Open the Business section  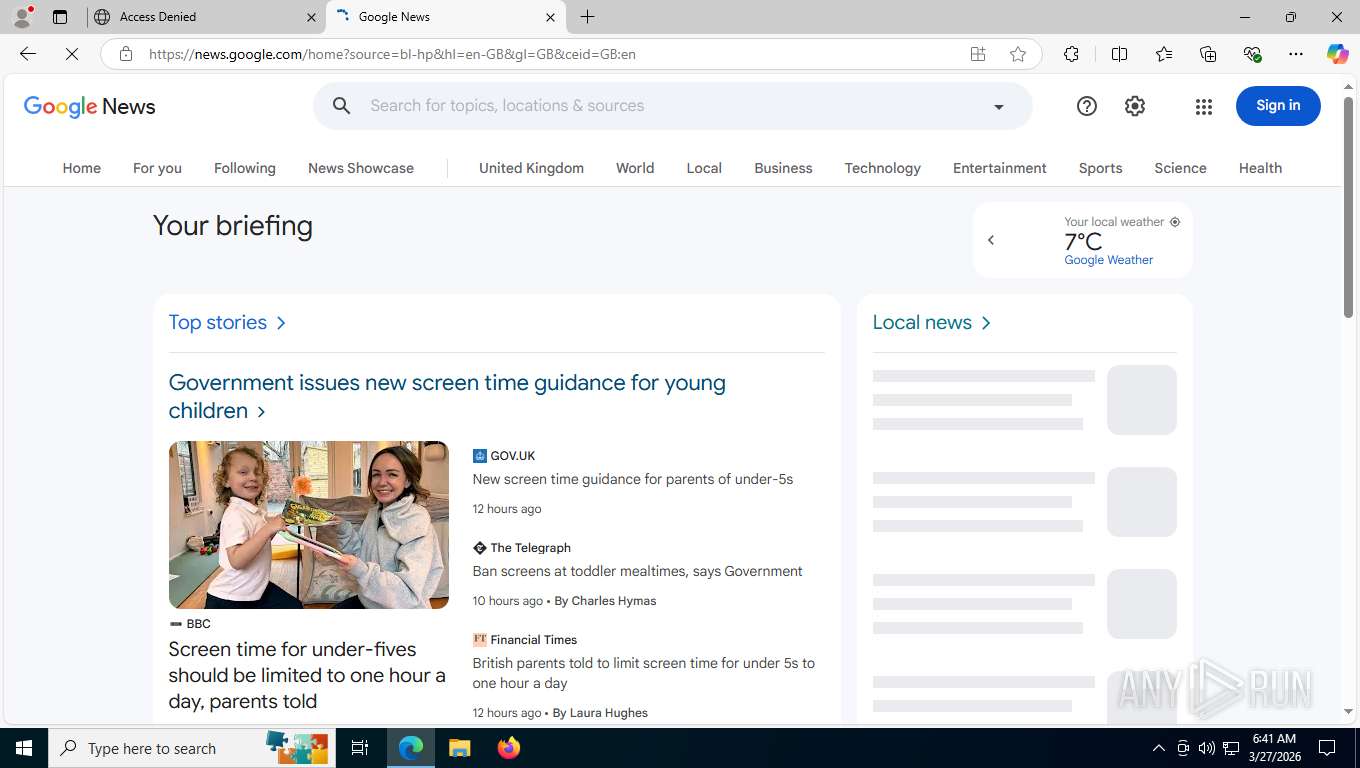783,168
